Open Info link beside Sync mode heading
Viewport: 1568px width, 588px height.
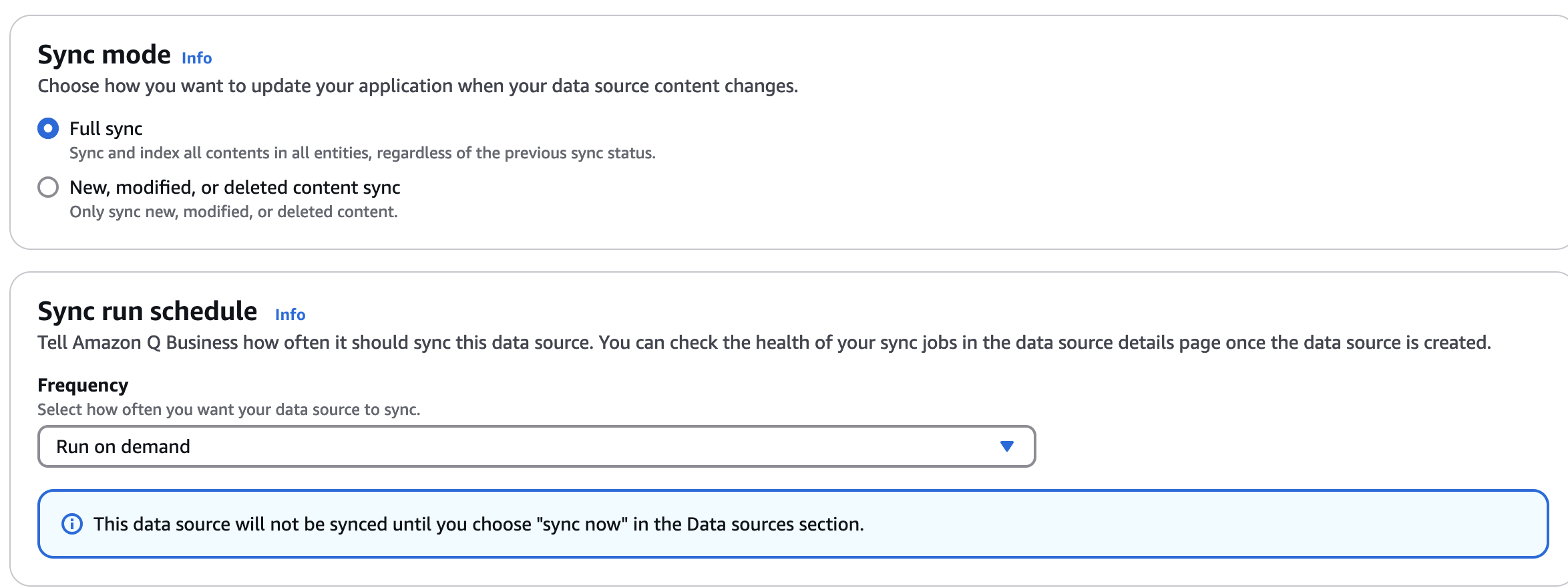[x=196, y=58]
